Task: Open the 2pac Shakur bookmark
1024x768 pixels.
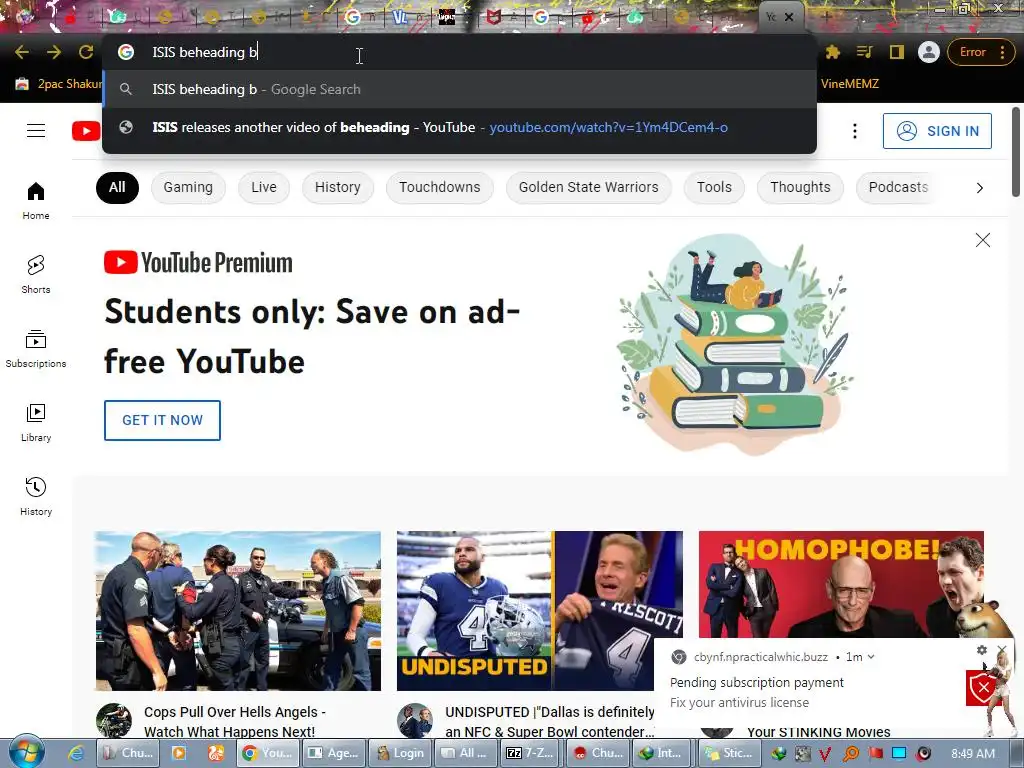Action: pos(58,84)
